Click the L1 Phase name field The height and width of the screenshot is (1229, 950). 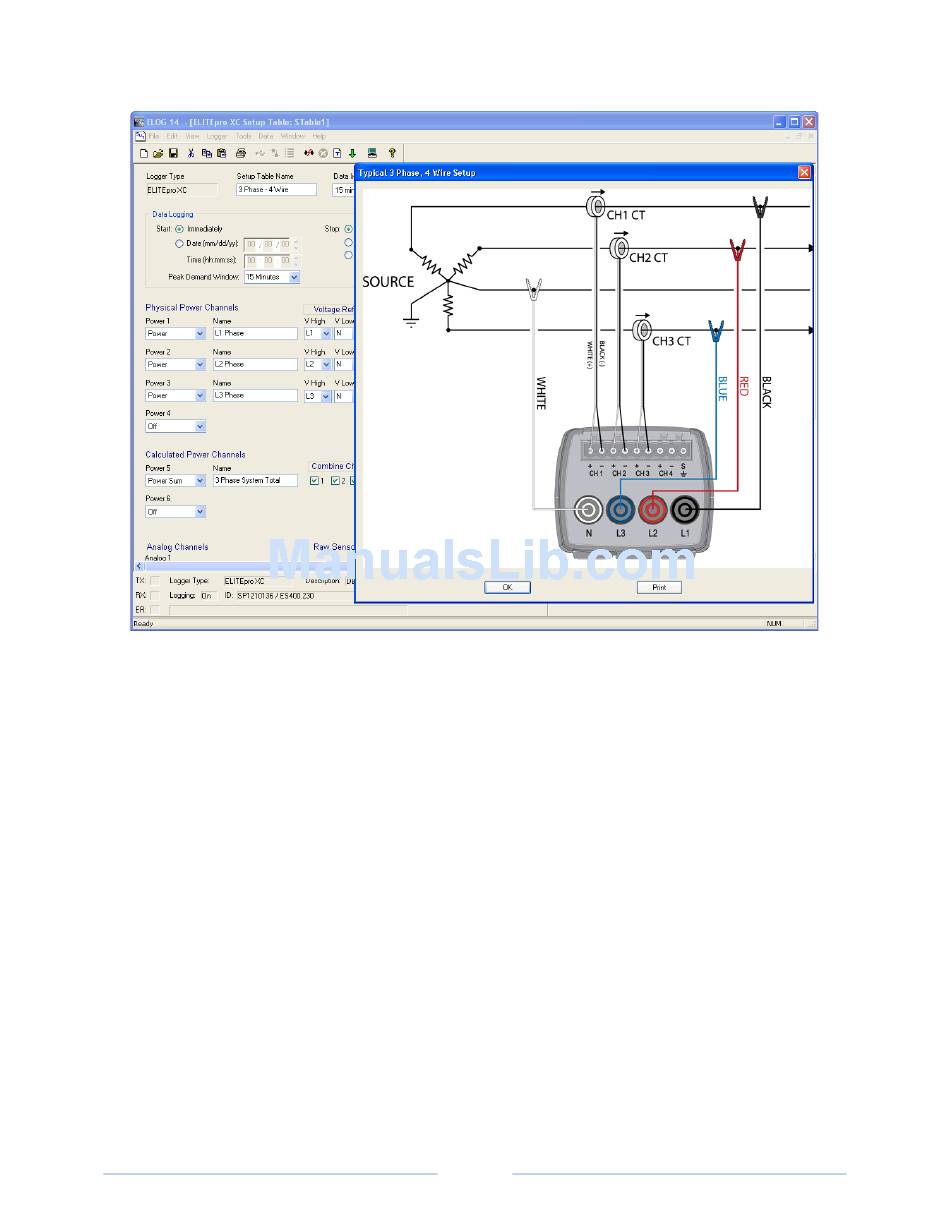[255, 333]
